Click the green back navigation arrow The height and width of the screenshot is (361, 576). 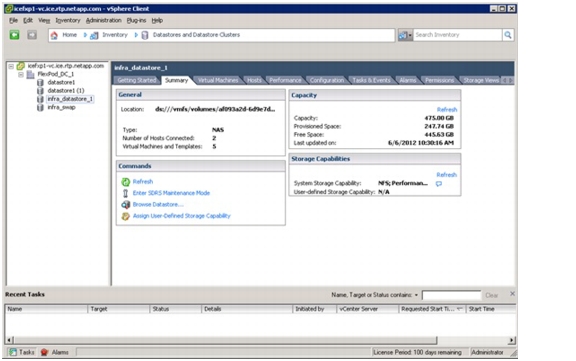tap(14, 35)
